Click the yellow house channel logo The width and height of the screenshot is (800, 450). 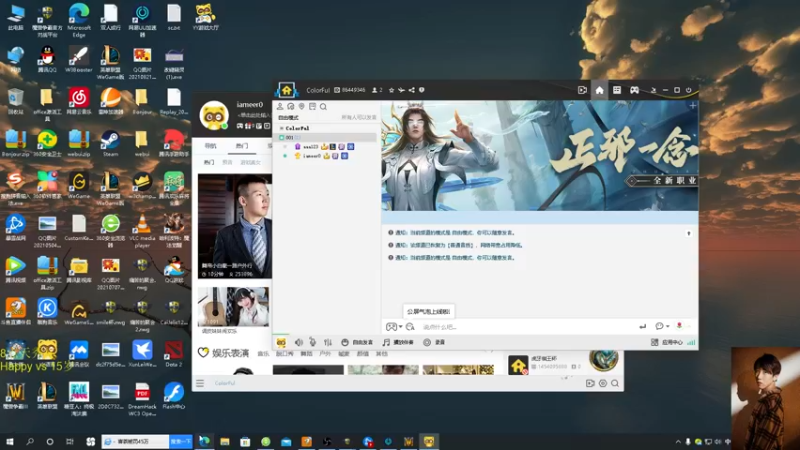point(287,90)
